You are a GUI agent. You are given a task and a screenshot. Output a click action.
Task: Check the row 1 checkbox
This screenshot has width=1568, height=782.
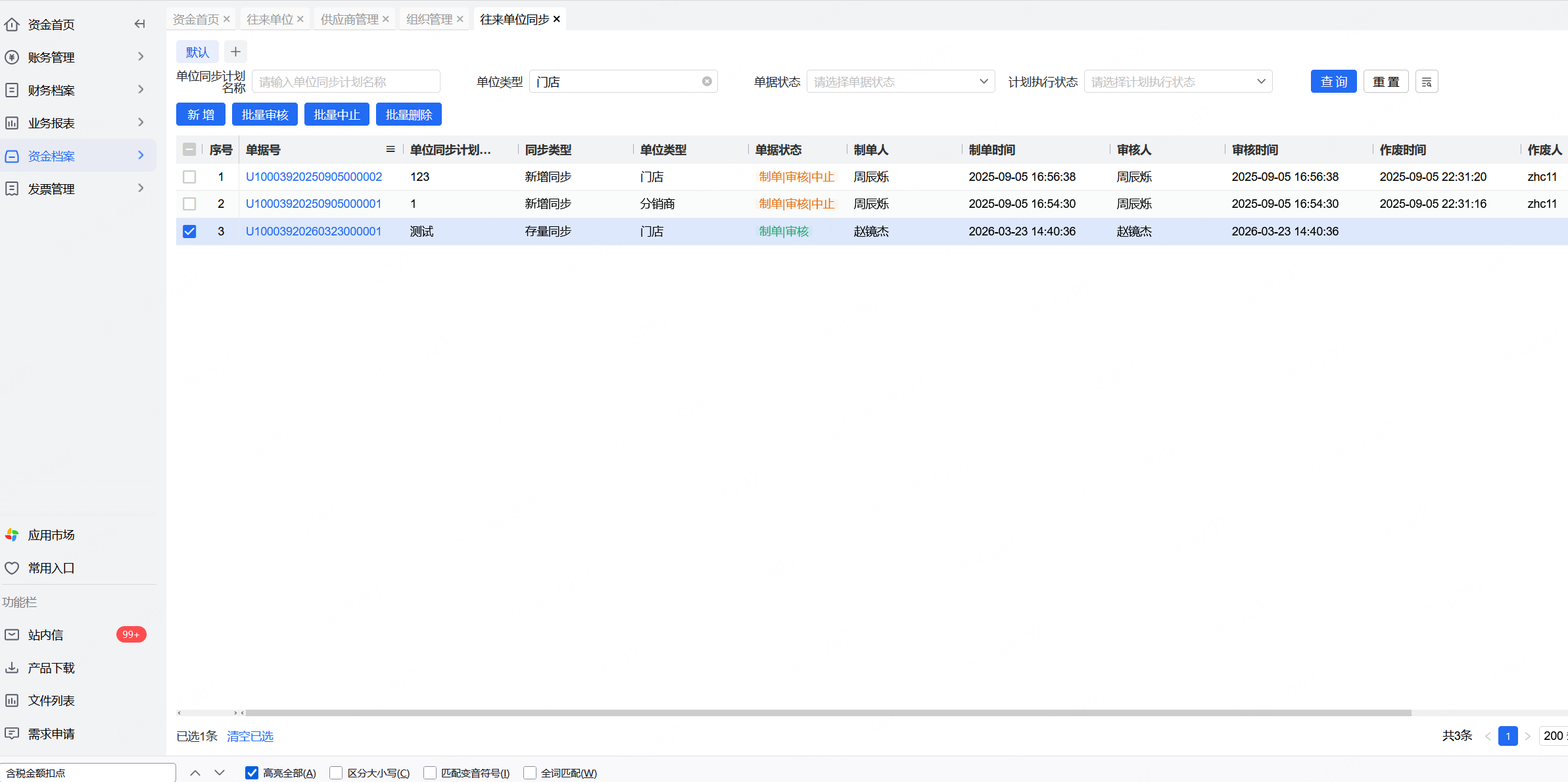click(189, 177)
